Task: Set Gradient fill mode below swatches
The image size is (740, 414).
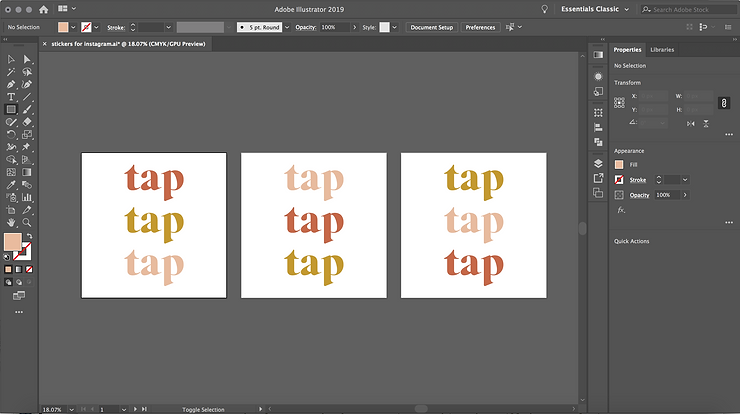Action: click(18, 270)
